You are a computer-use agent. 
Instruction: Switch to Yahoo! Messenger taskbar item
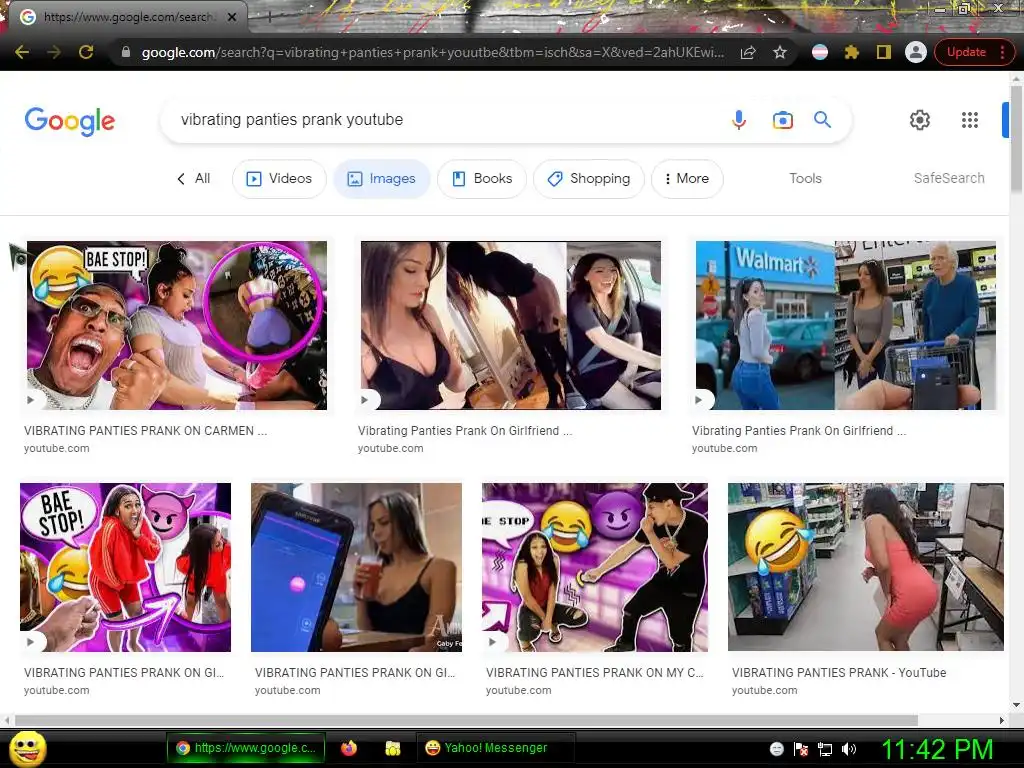495,748
